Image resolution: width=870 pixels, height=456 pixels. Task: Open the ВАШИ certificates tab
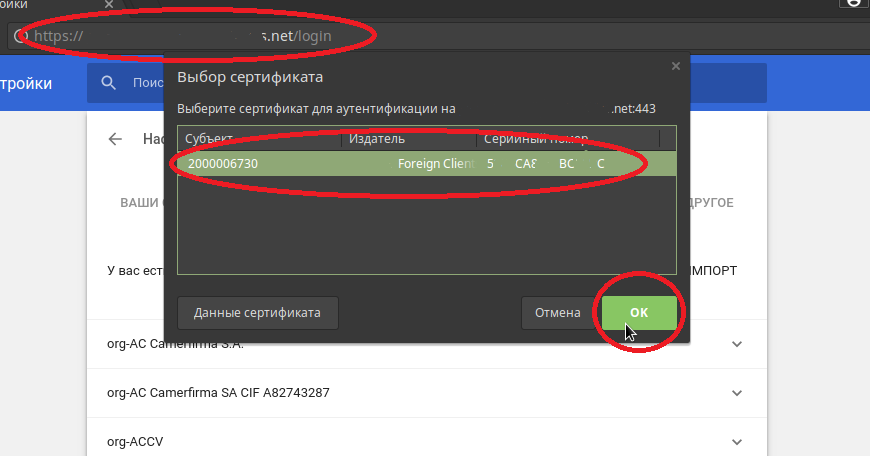pyautogui.click(x=140, y=203)
